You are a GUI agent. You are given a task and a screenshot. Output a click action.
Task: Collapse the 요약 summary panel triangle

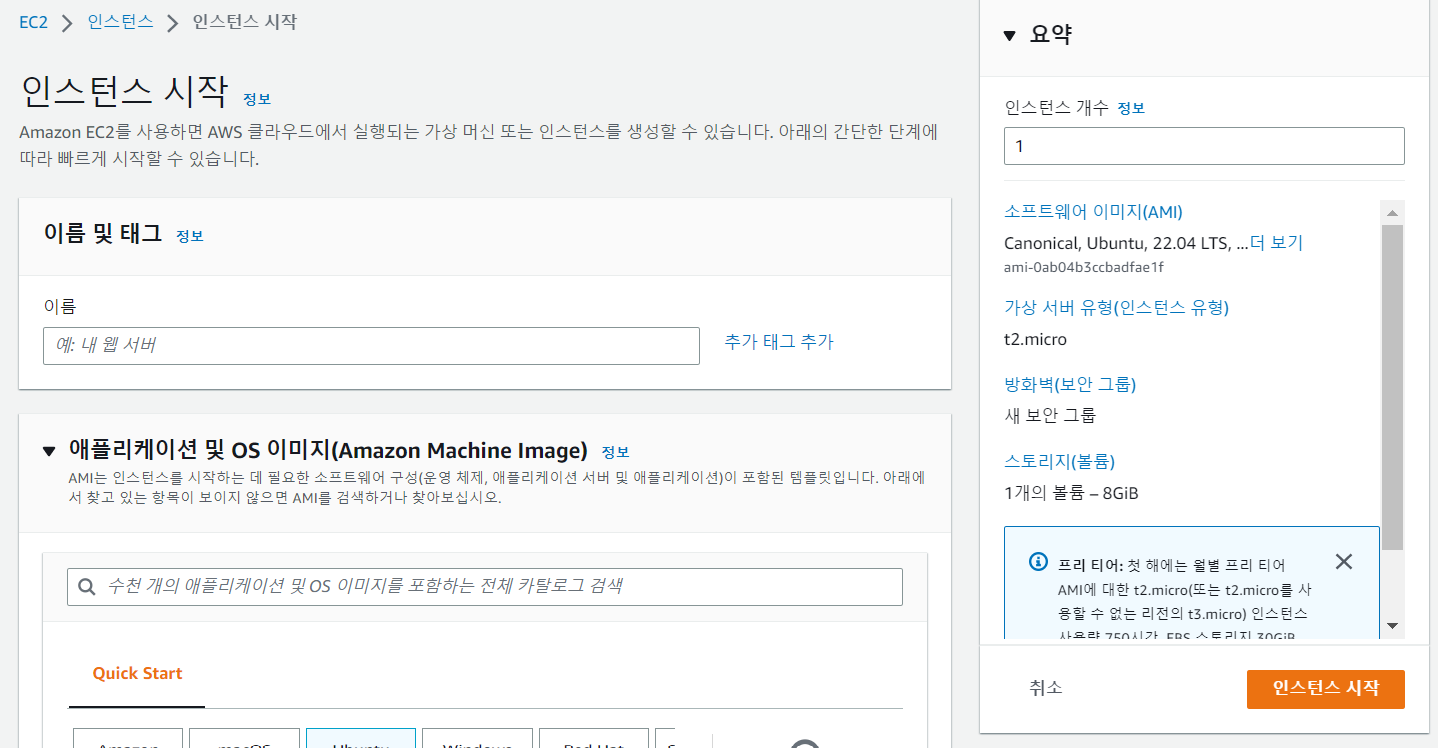pyautogui.click(x=1009, y=36)
